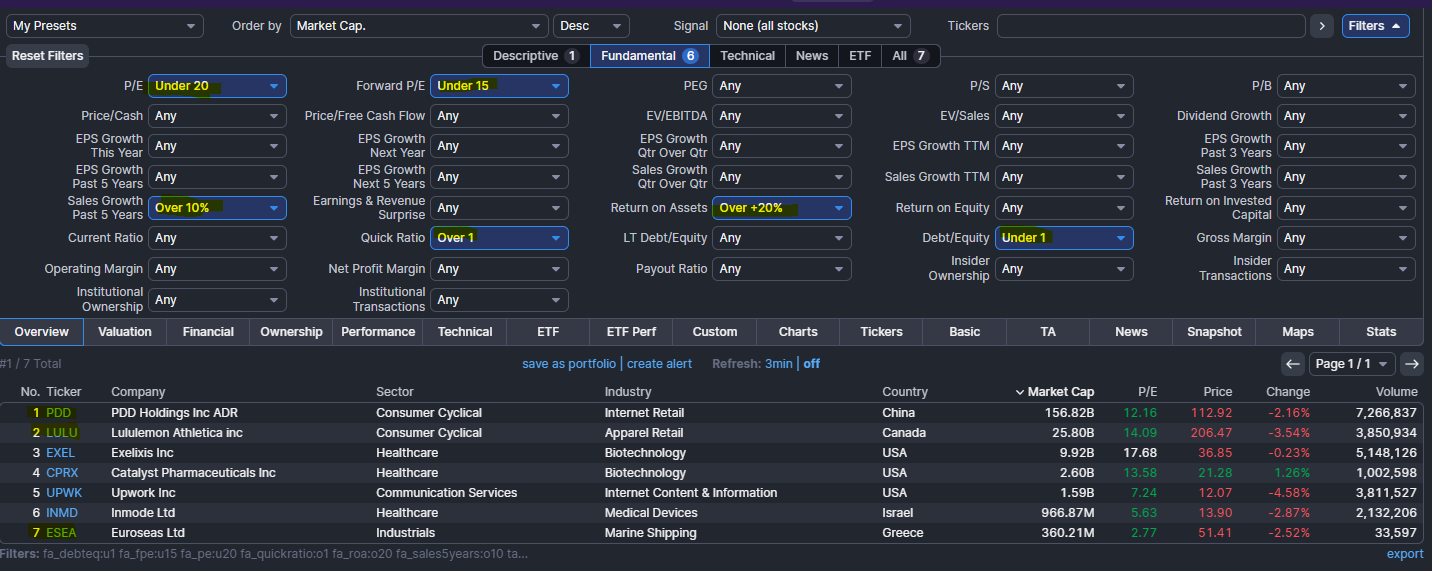Sort by the Volume column header

pos(1396,392)
